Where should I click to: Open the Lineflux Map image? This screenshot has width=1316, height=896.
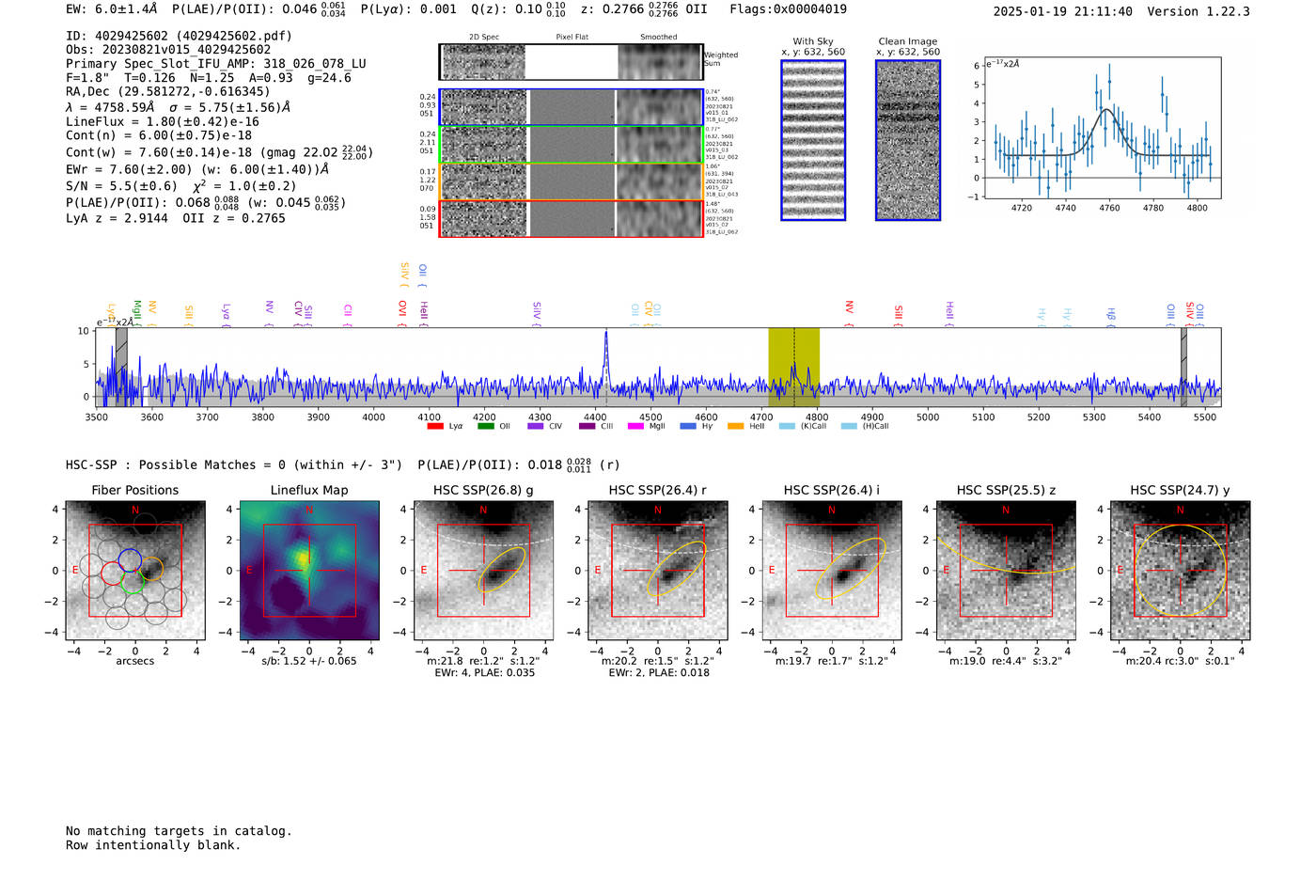pyautogui.click(x=309, y=571)
